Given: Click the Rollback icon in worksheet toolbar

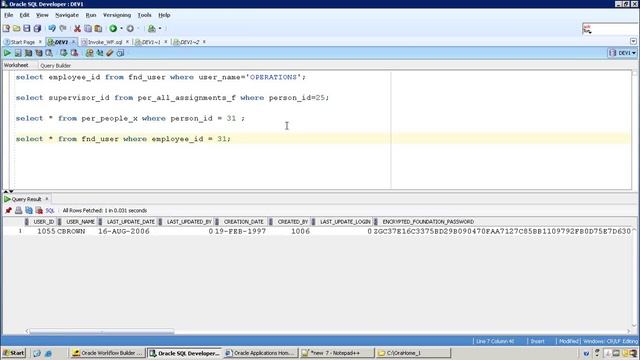Looking at the screenshot, I should (74, 53).
